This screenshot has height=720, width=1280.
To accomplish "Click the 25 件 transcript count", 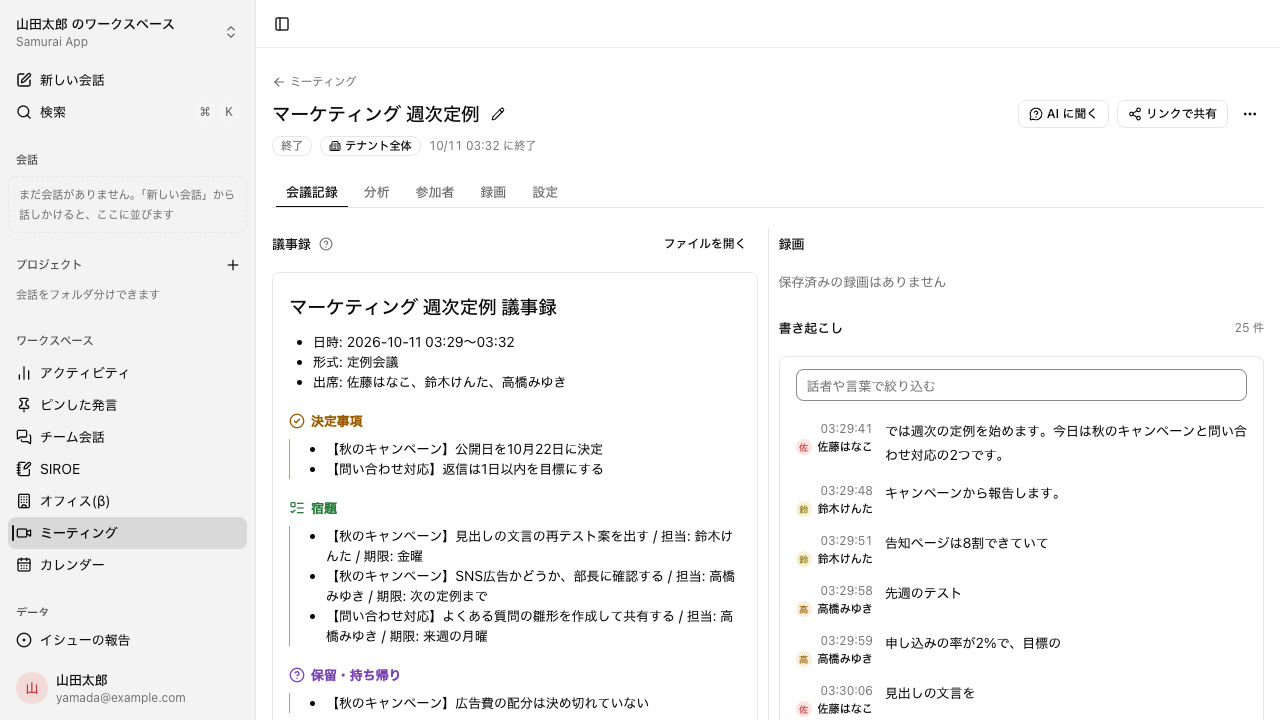I will [x=1249, y=328].
